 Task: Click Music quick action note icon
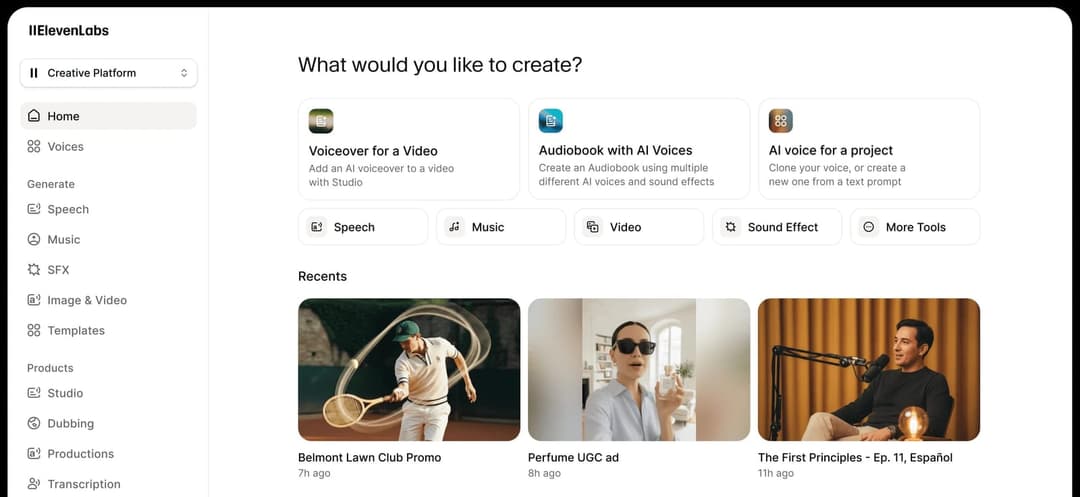pyautogui.click(x=455, y=226)
